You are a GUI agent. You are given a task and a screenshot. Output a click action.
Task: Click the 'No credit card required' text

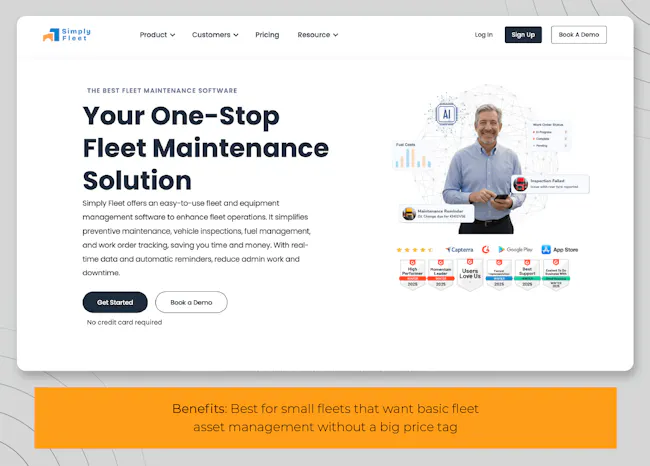(124, 322)
